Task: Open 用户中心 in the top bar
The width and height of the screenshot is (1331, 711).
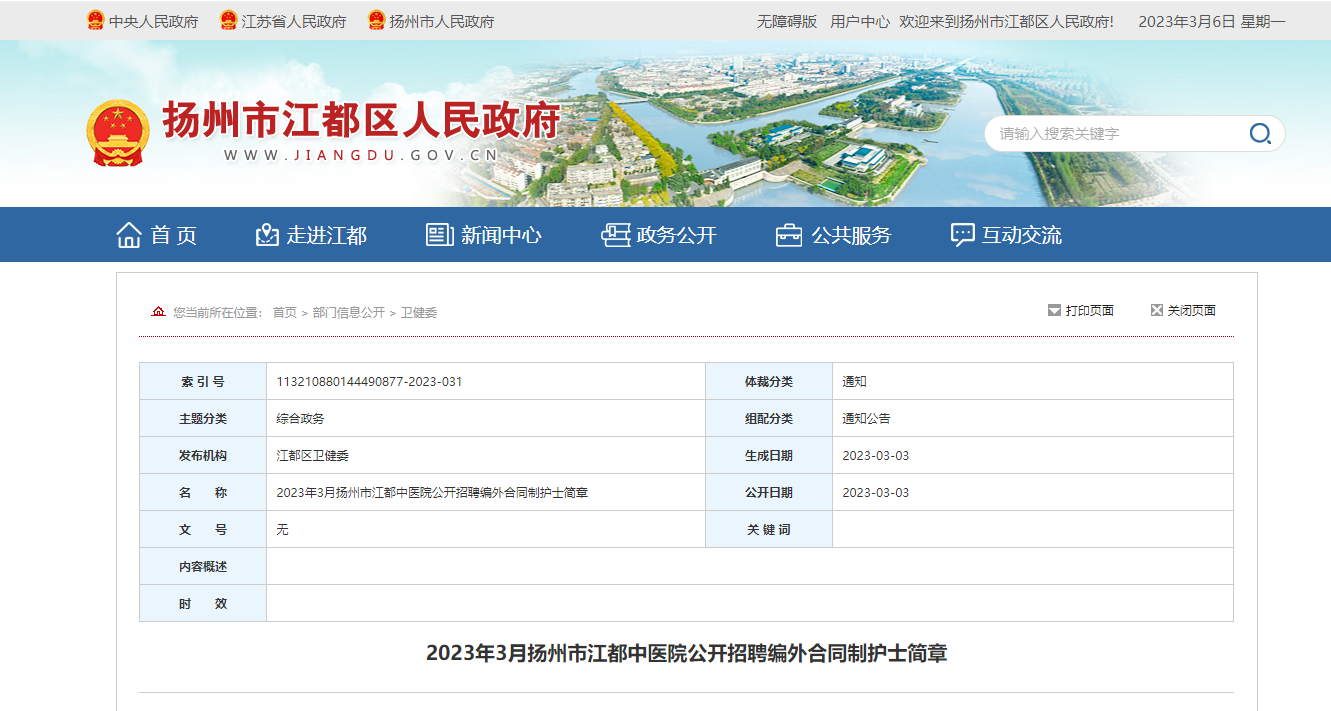Action: [x=860, y=21]
